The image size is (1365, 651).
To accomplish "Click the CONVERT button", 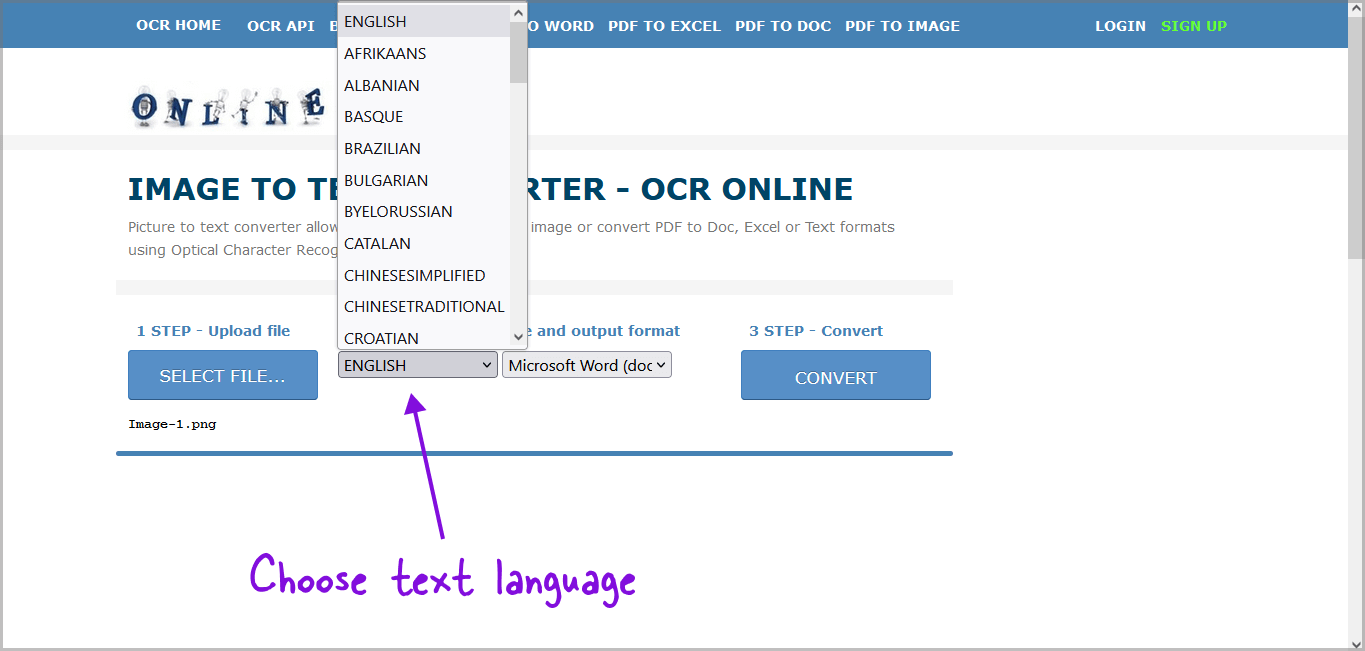I will 835,374.
